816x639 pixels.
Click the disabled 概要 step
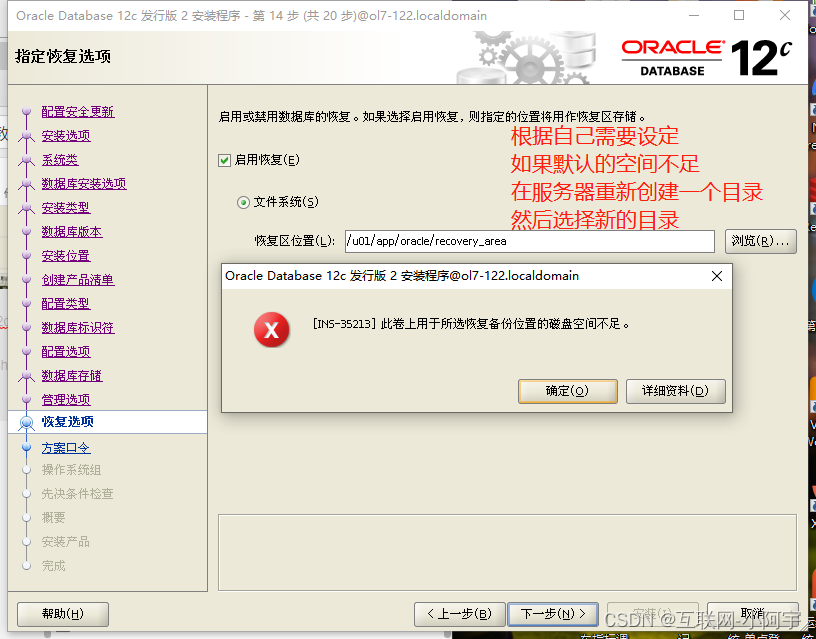point(54,518)
